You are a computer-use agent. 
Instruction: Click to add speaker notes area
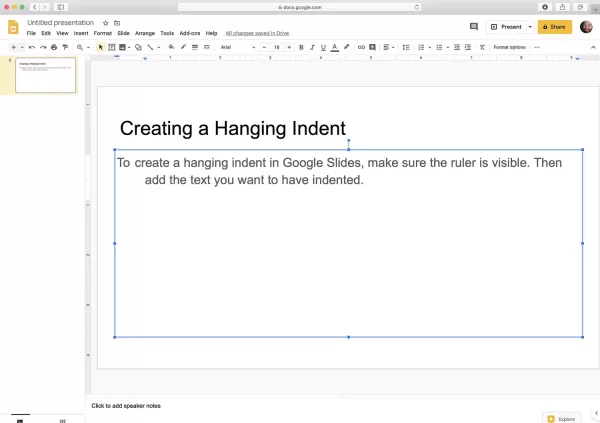click(126, 406)
